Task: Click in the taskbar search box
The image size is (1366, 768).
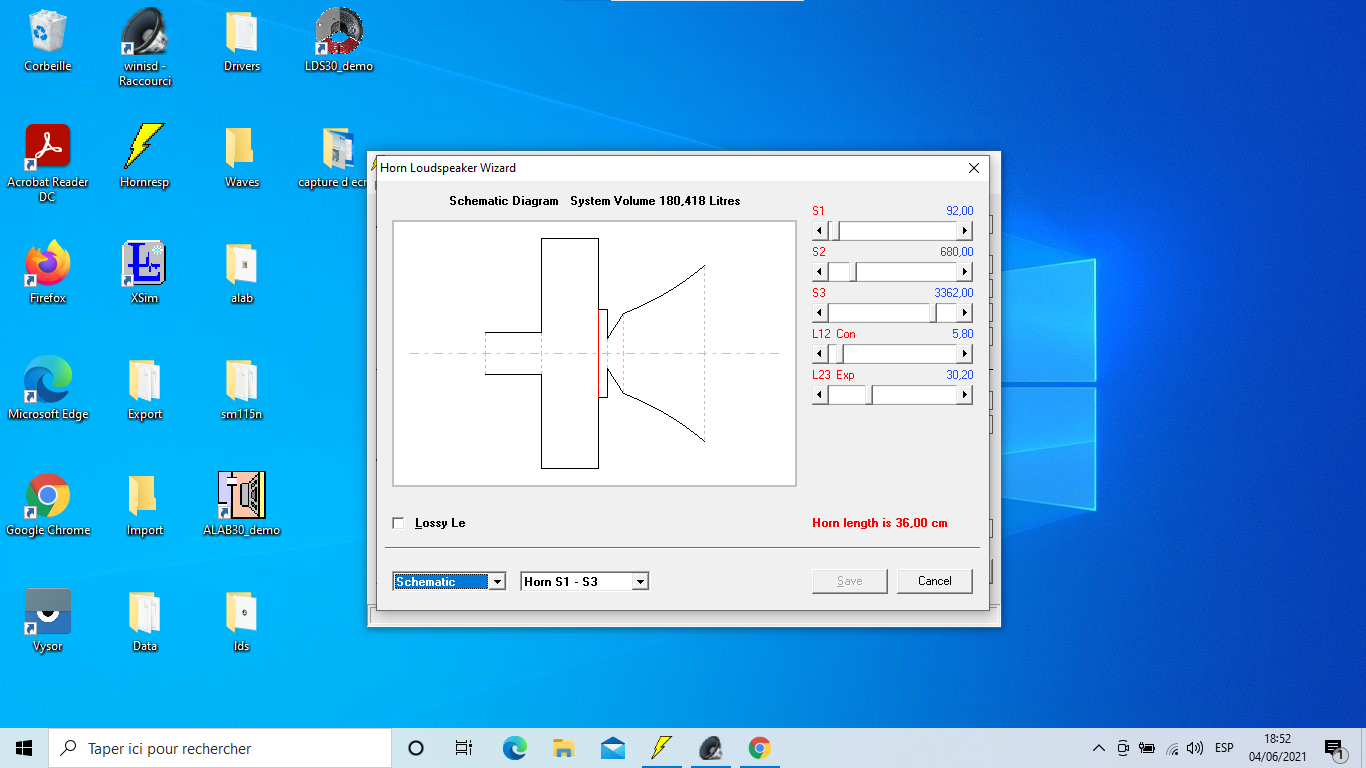Action: coord(220,748)
